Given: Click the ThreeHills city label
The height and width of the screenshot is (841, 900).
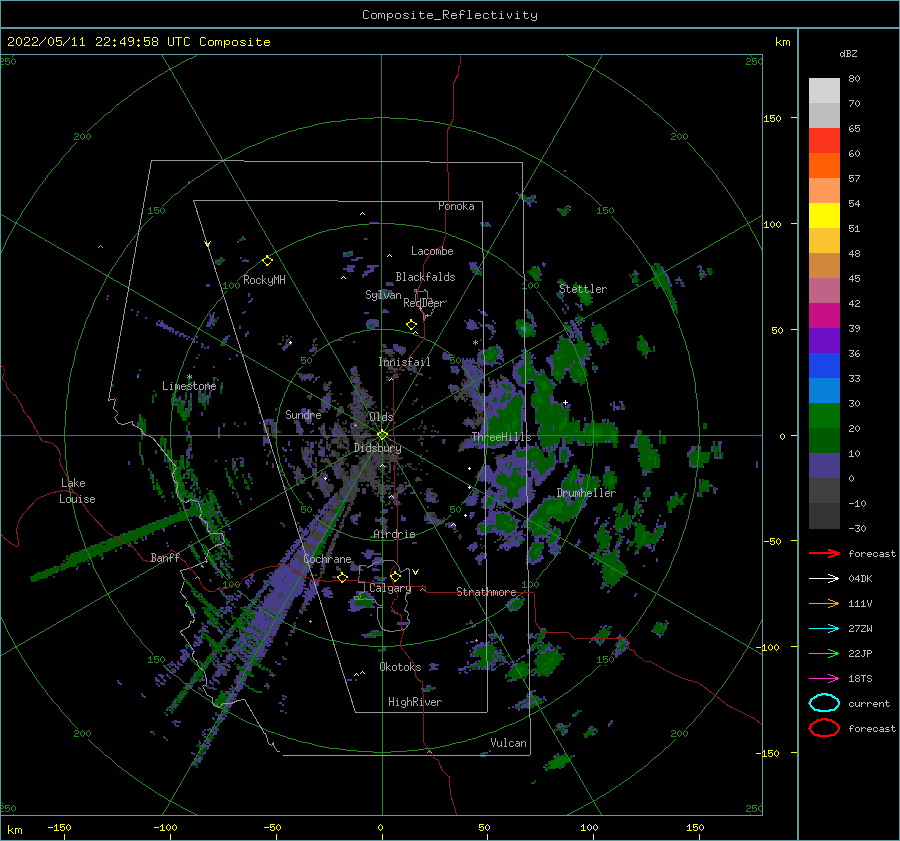Looking at the screenshot, I should [501, 437].
